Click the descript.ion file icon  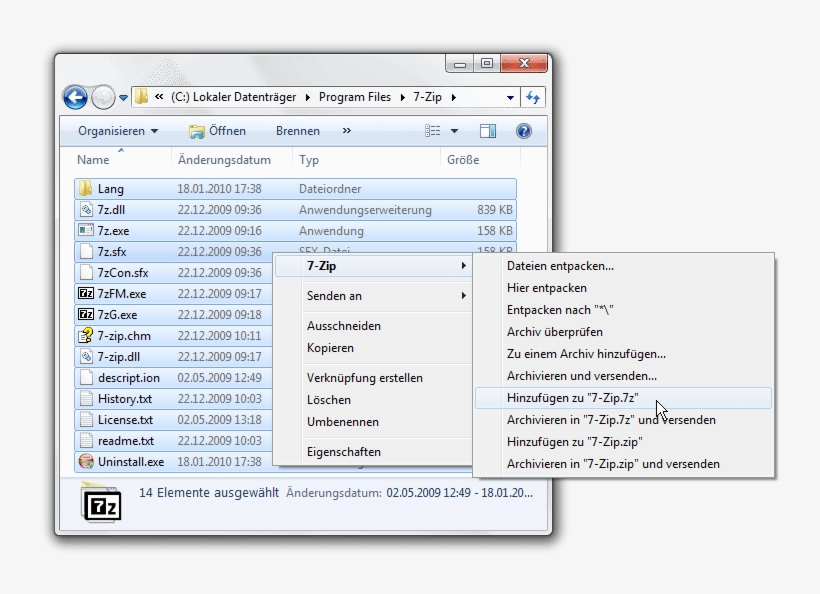tap(86, 378)
